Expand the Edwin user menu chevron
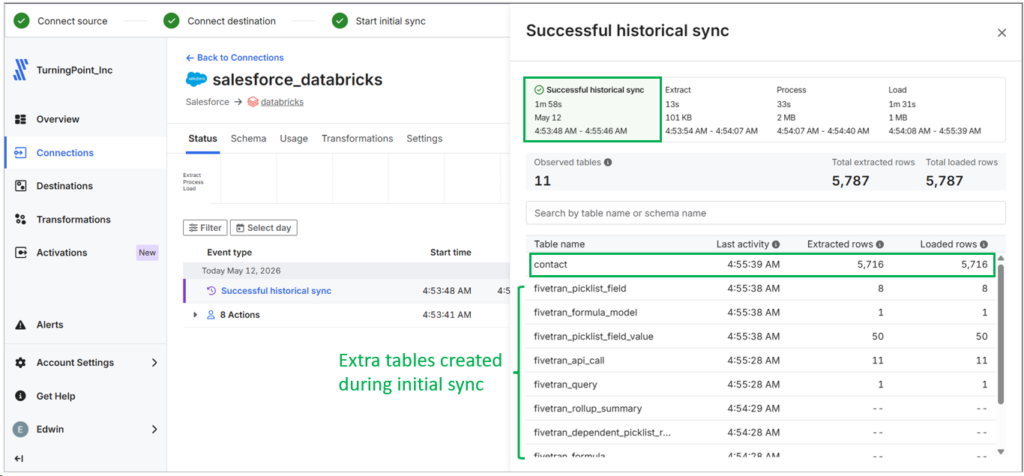This screenshot has width=1024, height=476. [x=155, y=429]
